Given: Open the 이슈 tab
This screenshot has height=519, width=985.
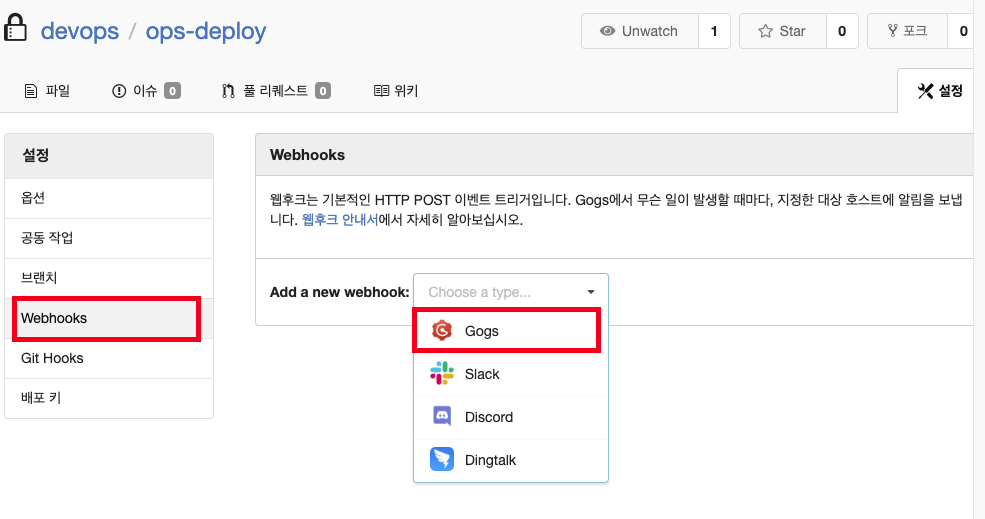Looking at the screenshot, I should click(146, 91).
